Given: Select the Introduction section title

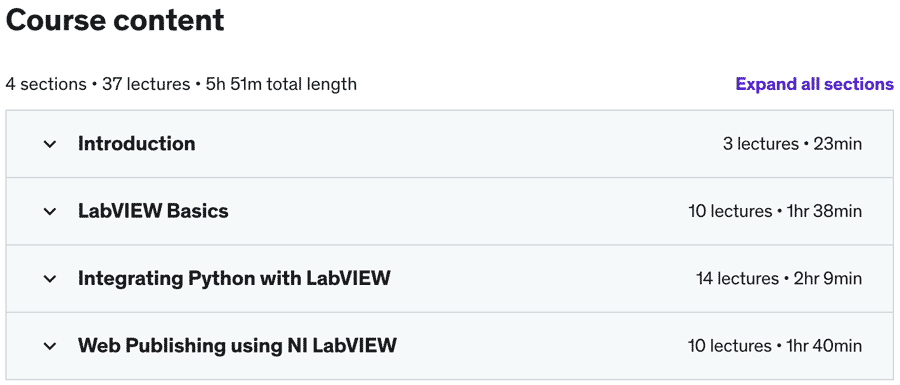Looking at the screenshot, I should pyautogui.click(x=137, y=143).
